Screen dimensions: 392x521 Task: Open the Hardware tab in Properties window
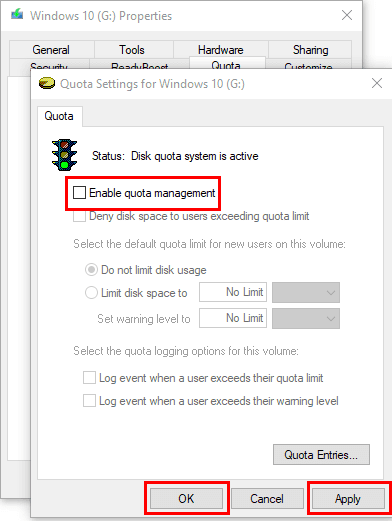[221, 50]
